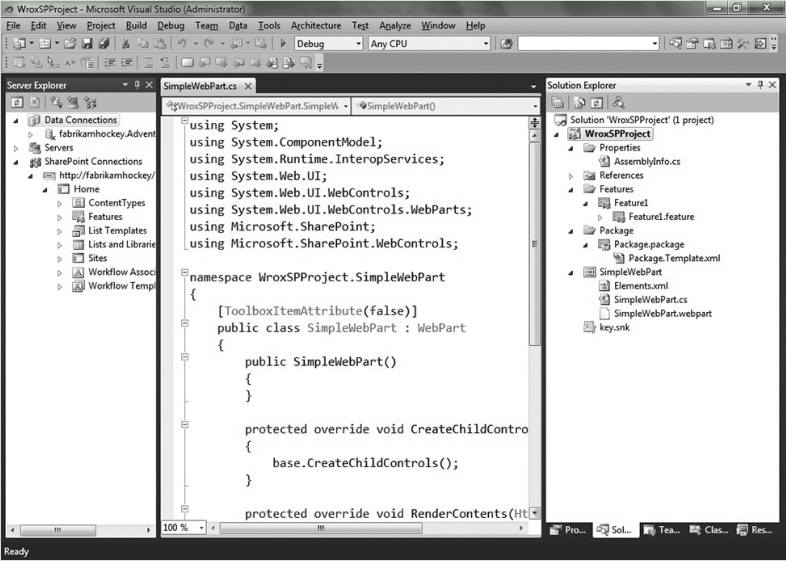Click the code editor vertical scrollbar thumb

point(534,244)
